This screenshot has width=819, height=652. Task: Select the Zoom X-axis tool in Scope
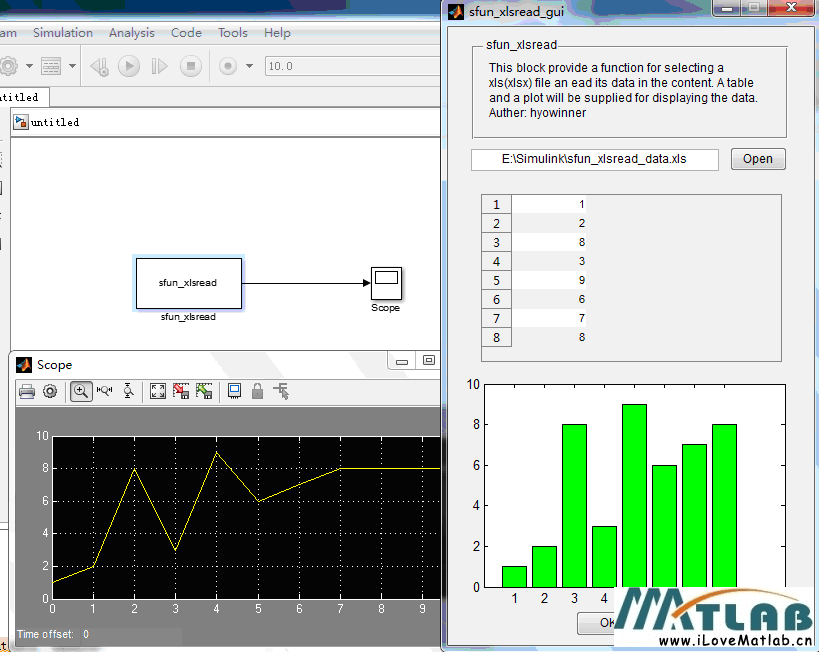coord(104,391)
